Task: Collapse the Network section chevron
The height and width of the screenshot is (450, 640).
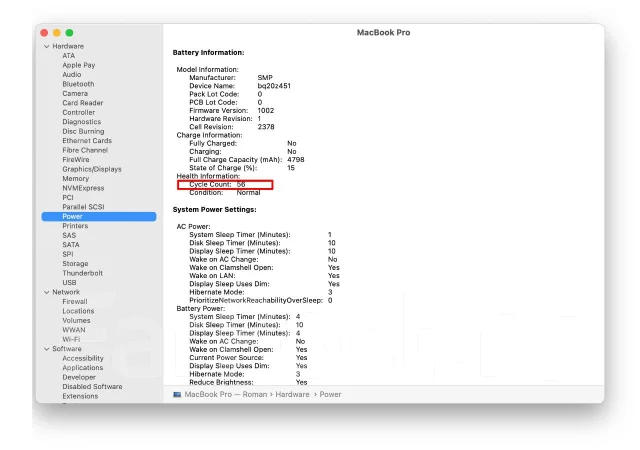Action: tap(47, 292)
